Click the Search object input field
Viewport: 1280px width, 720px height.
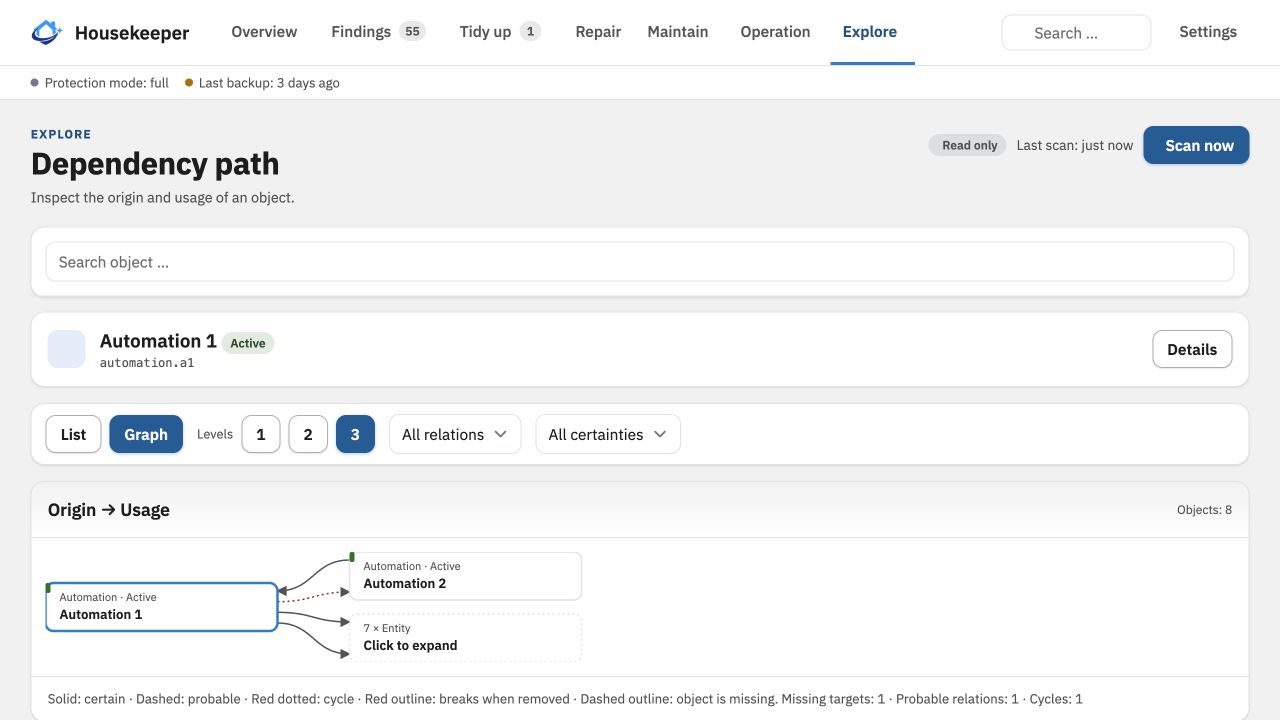pos(640,262)
